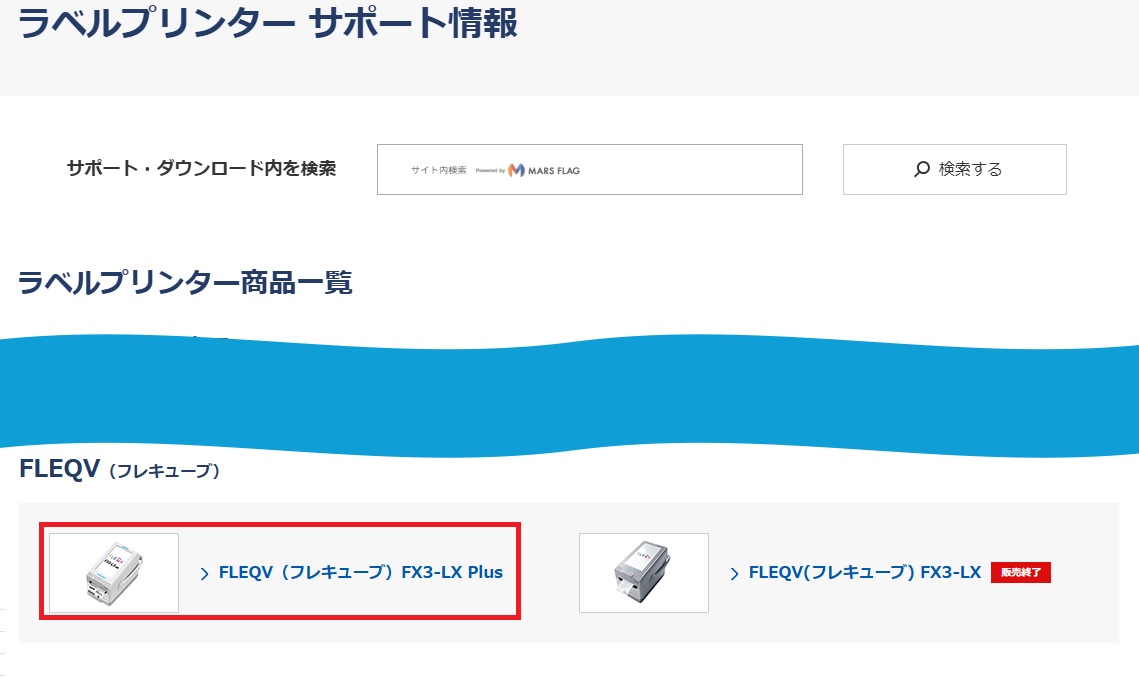
Task: Click the サポート・ダウンロード内を検索 label
Action: 200,170
